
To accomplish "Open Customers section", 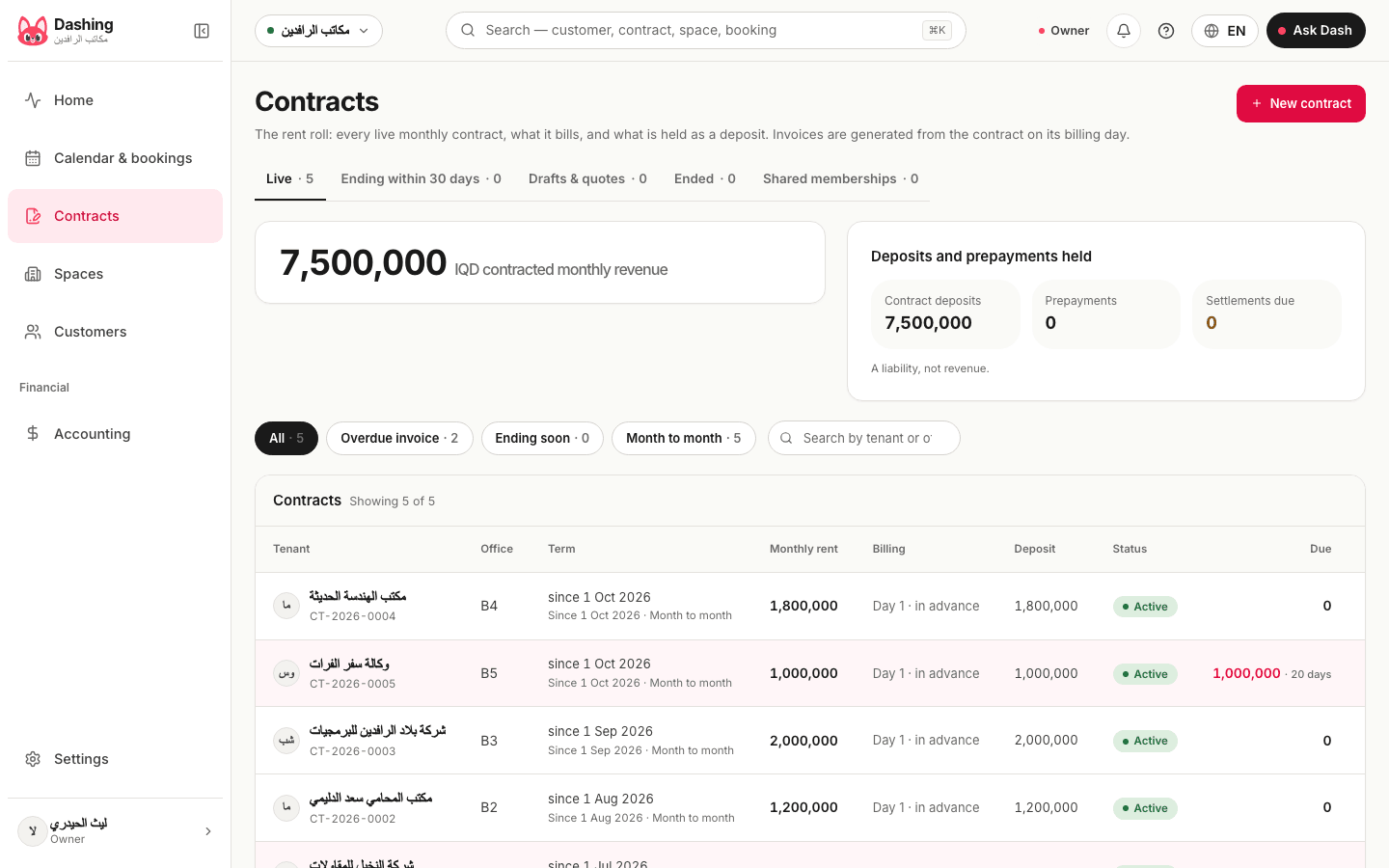I will point(115,332).
